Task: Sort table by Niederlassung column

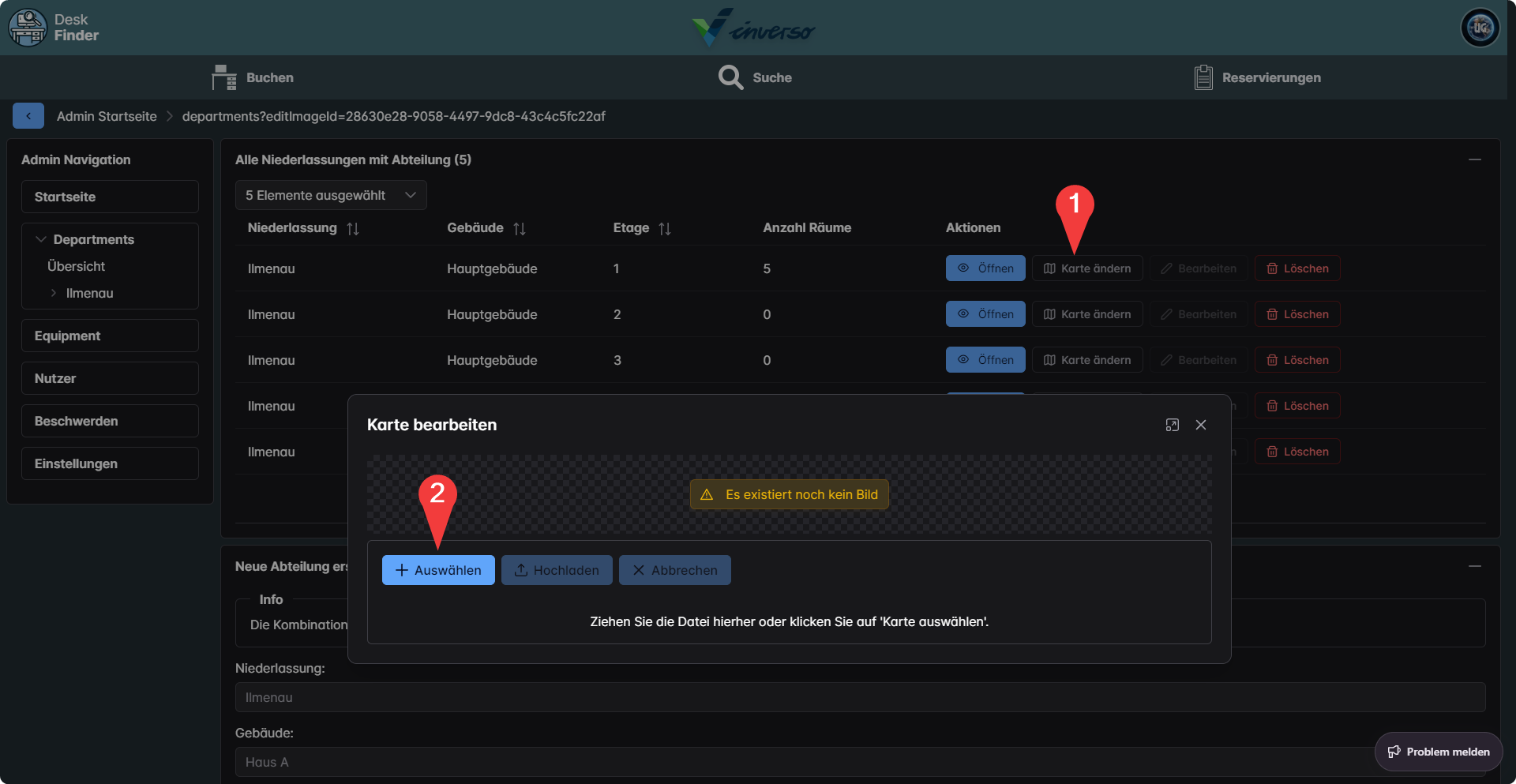Action: (x=353, y=228)
